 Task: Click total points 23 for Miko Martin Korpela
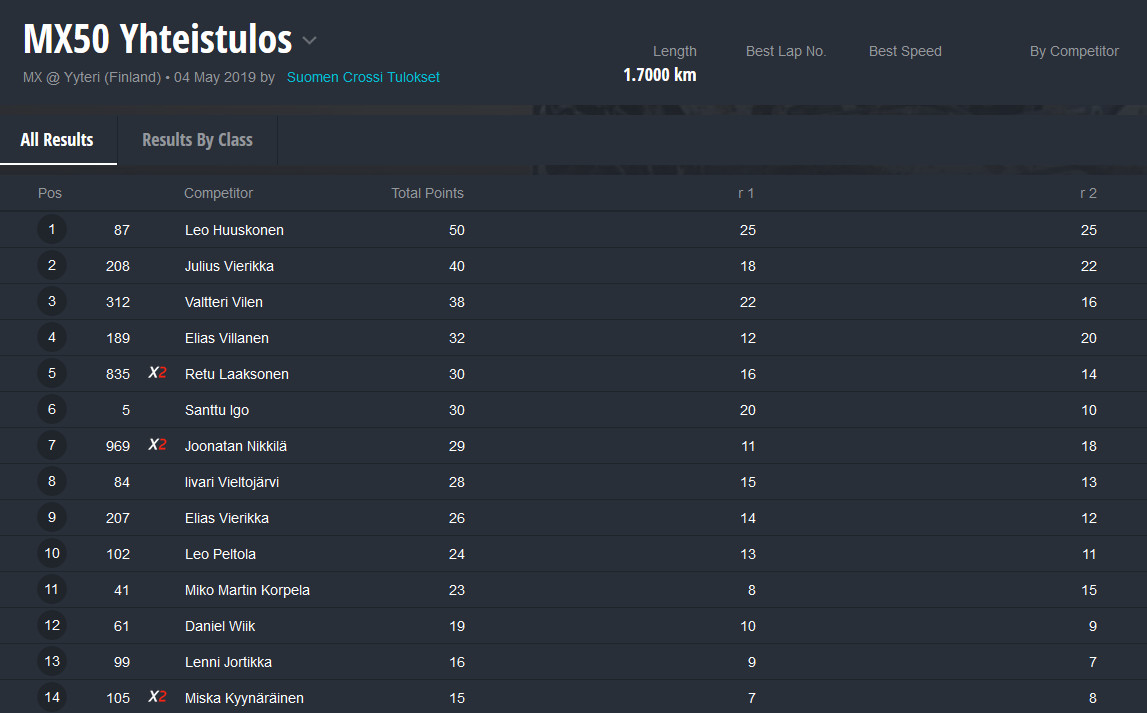point(456,590)
